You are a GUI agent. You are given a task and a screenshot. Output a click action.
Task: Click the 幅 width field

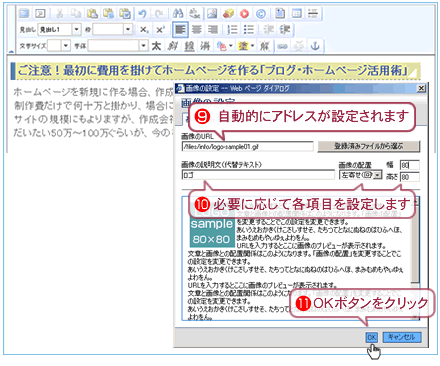click(x=410, y=165)
